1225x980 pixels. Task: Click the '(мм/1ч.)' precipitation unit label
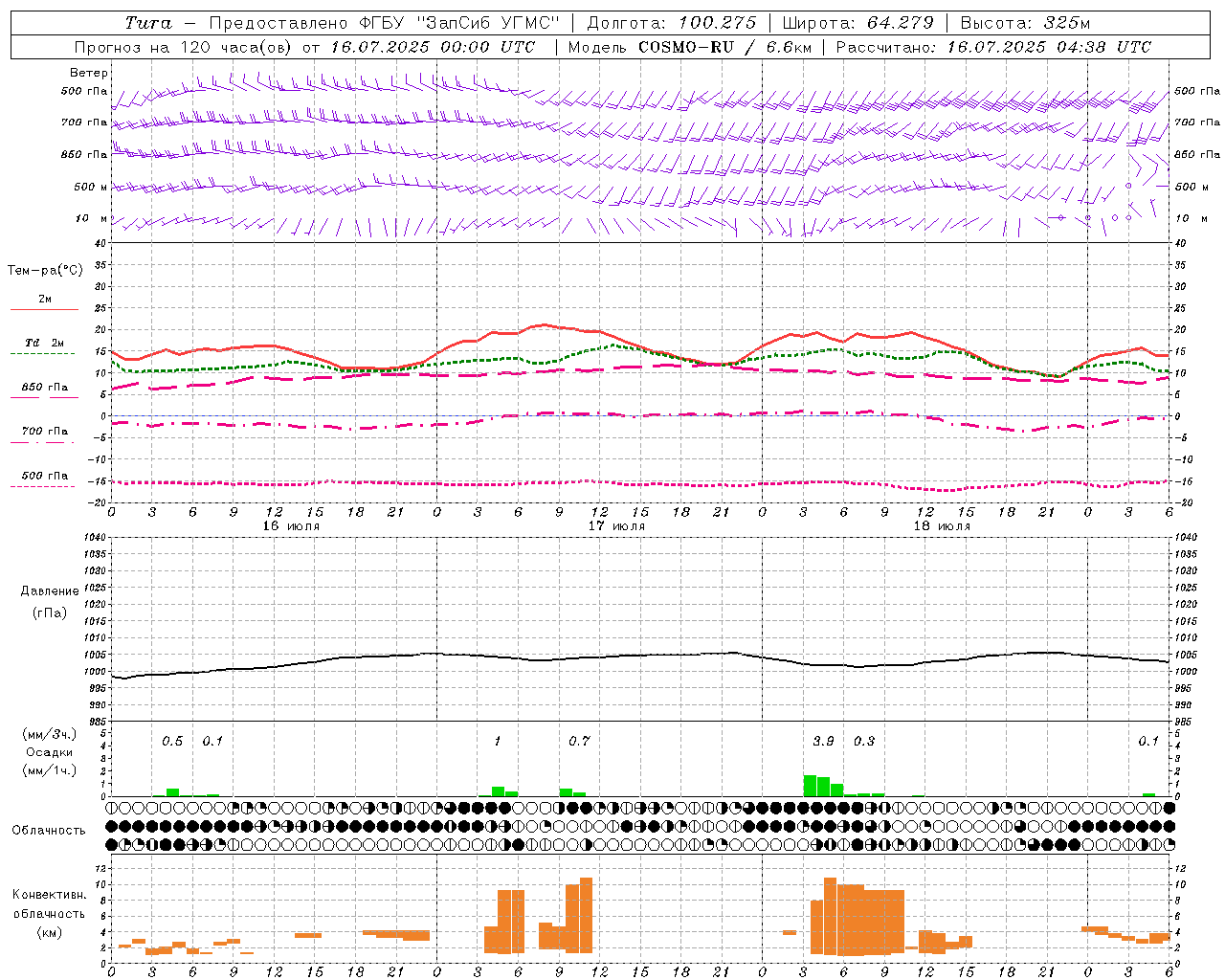pos(50,770)
